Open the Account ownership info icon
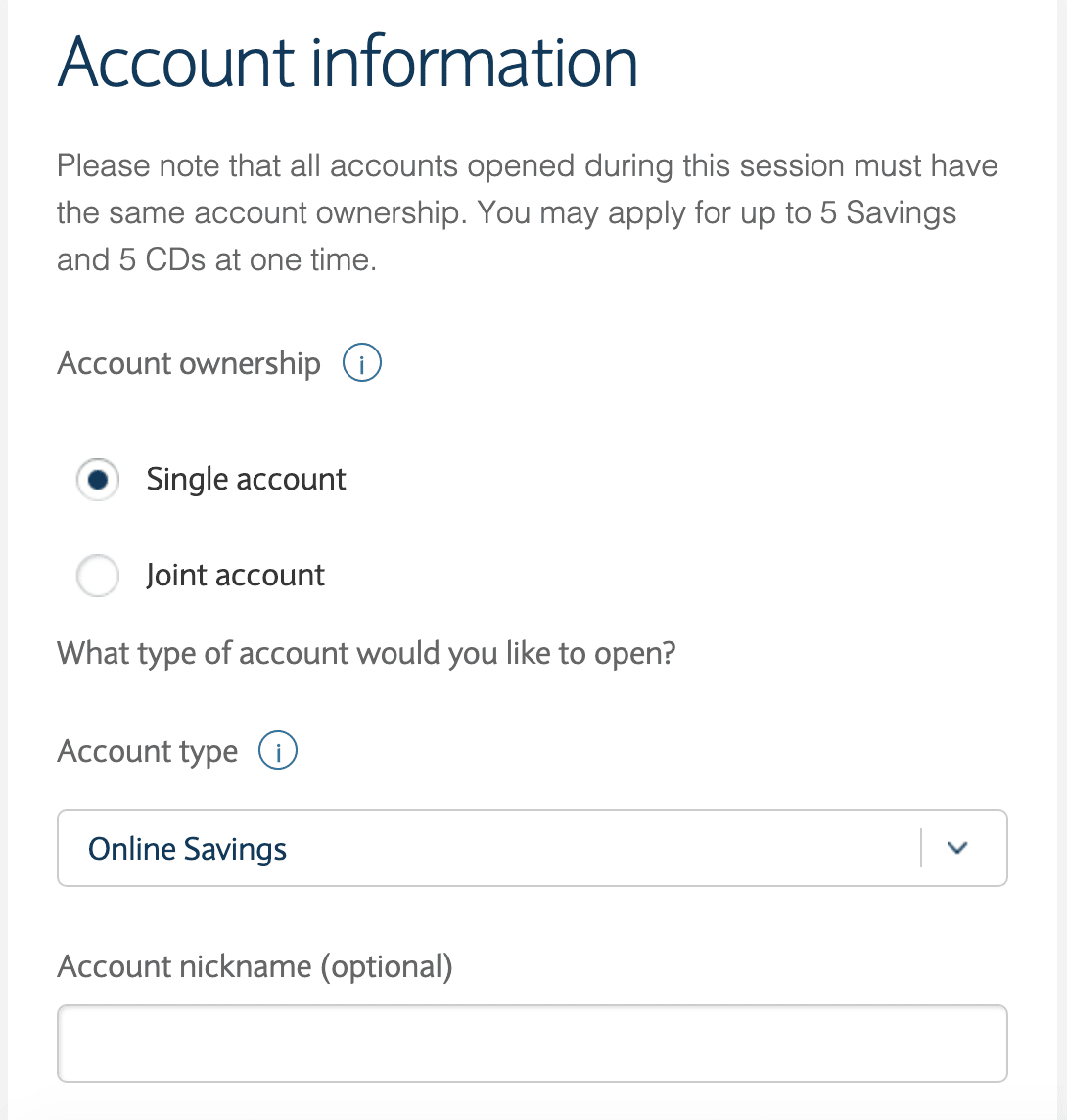The height and width of the screenshot is (1120, 1067). point(362,363)
